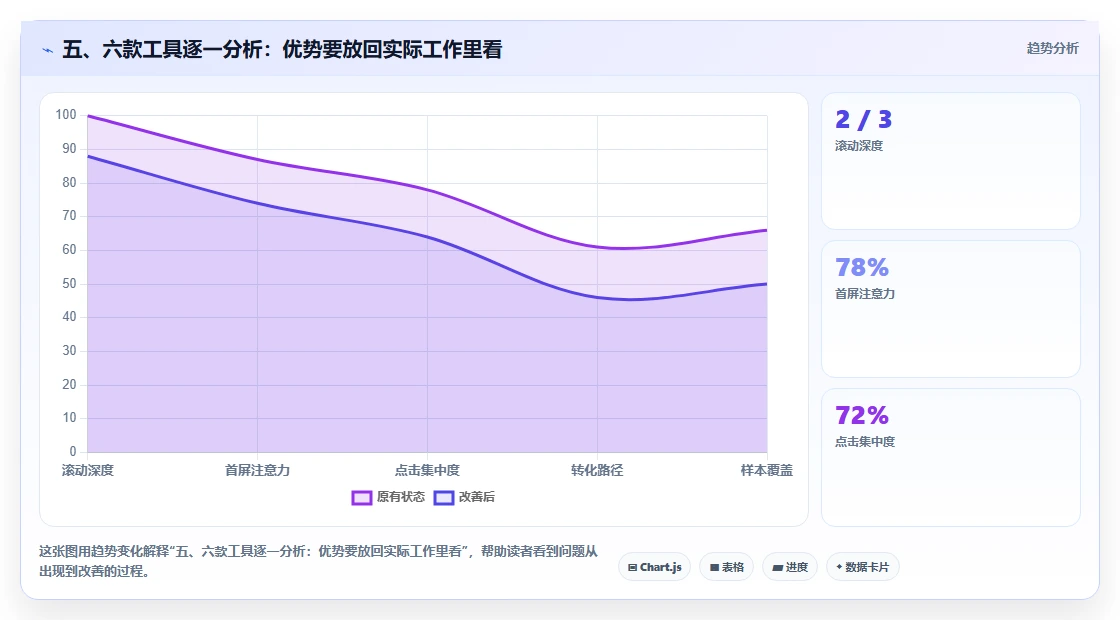Click the 表格 tag
The width and height of the screenshot is (1120, 620).
click(726, 567)
